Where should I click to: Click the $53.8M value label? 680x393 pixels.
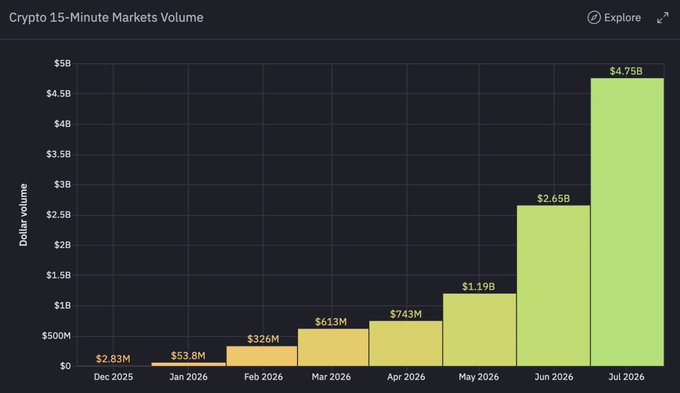click(x=188, y=356)
